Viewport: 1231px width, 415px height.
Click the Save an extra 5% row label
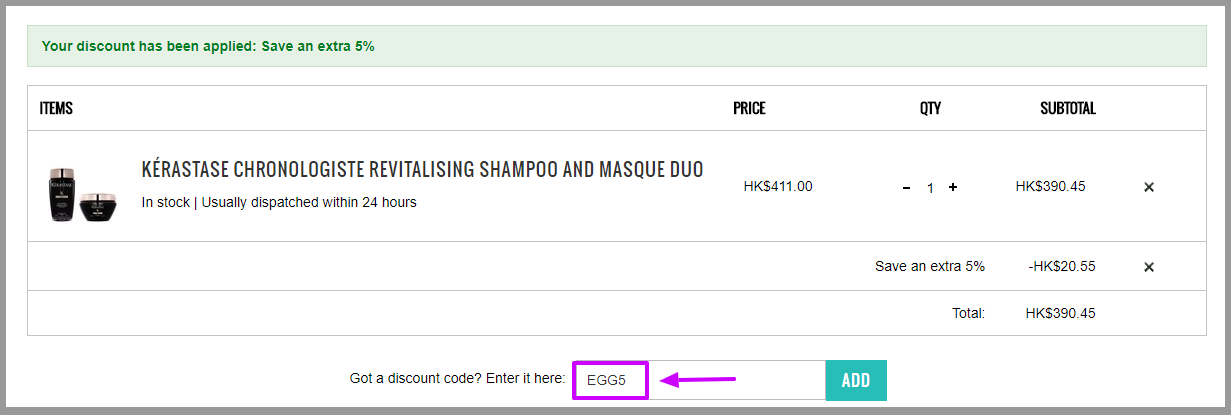pos(930,266)
